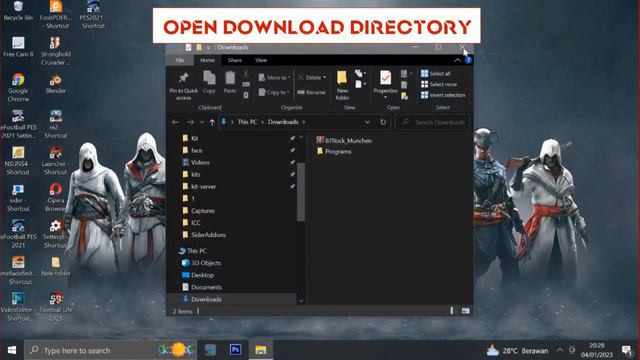Viewport: 640px width, 360px height.
Task: Click Select none in the ribbon
Action: tap(439, 84)
